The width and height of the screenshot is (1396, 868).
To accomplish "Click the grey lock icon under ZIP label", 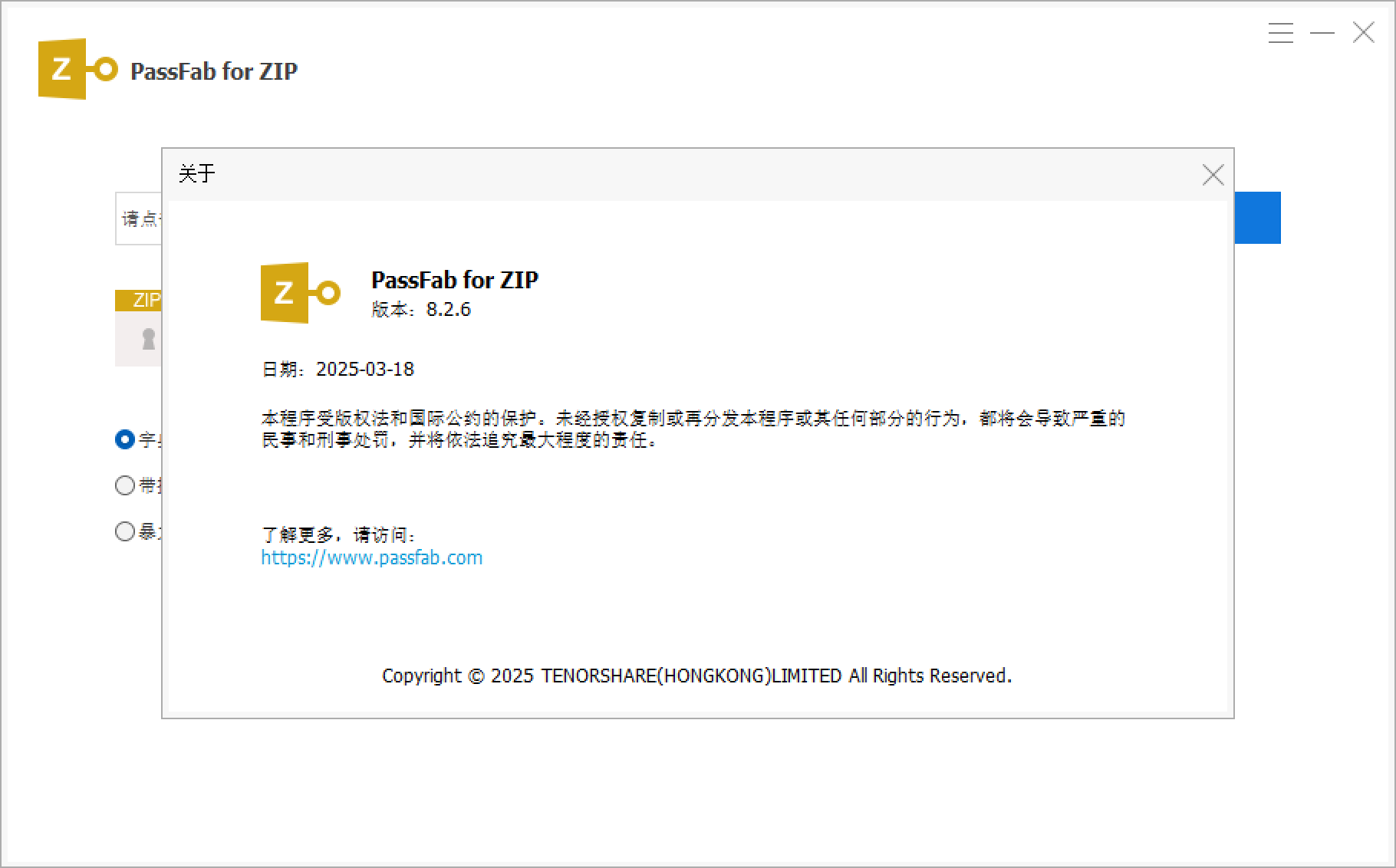I will click(x=148, y=339).
